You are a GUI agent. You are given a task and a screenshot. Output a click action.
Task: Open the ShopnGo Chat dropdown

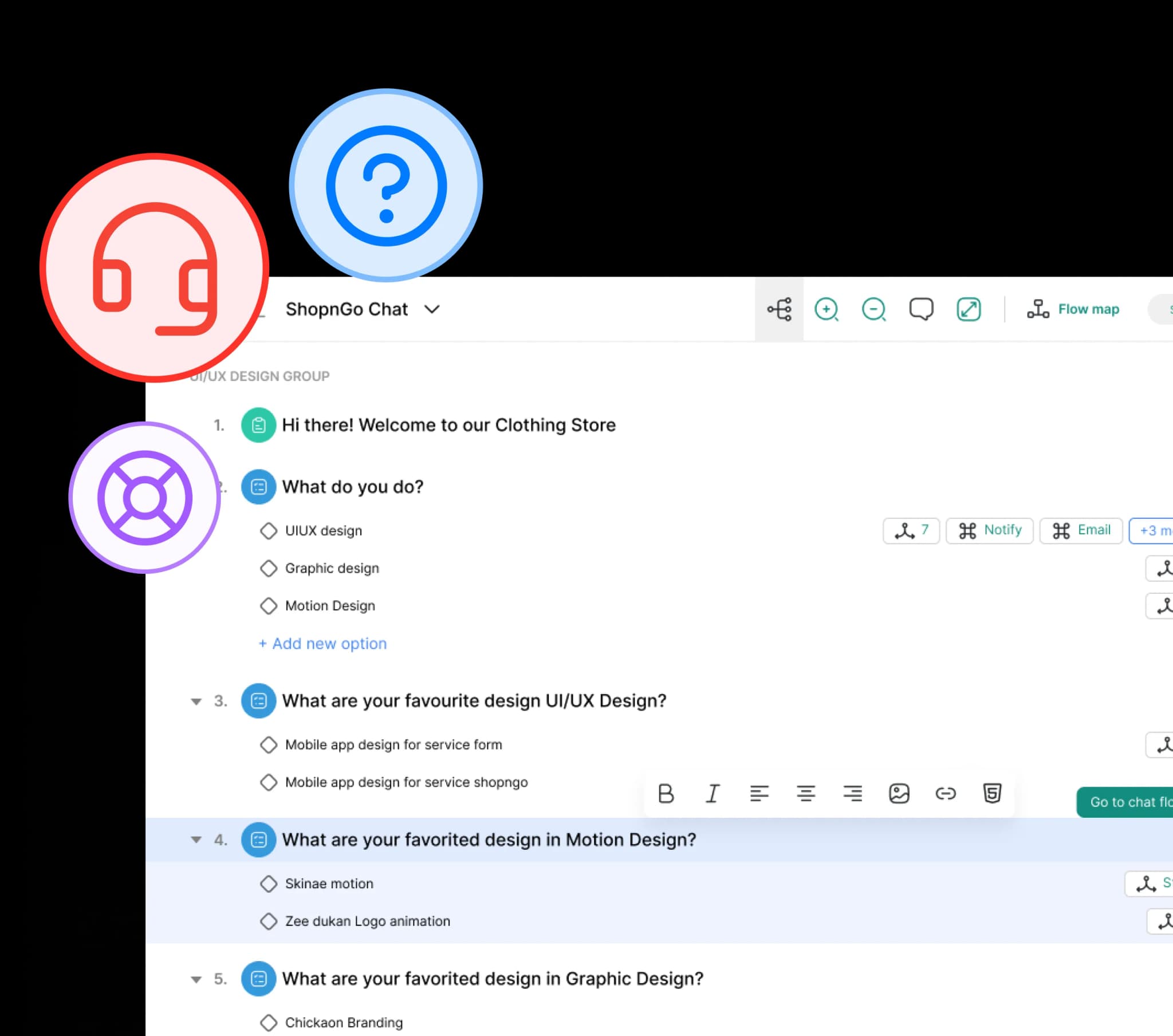click(x=432, y=310)
